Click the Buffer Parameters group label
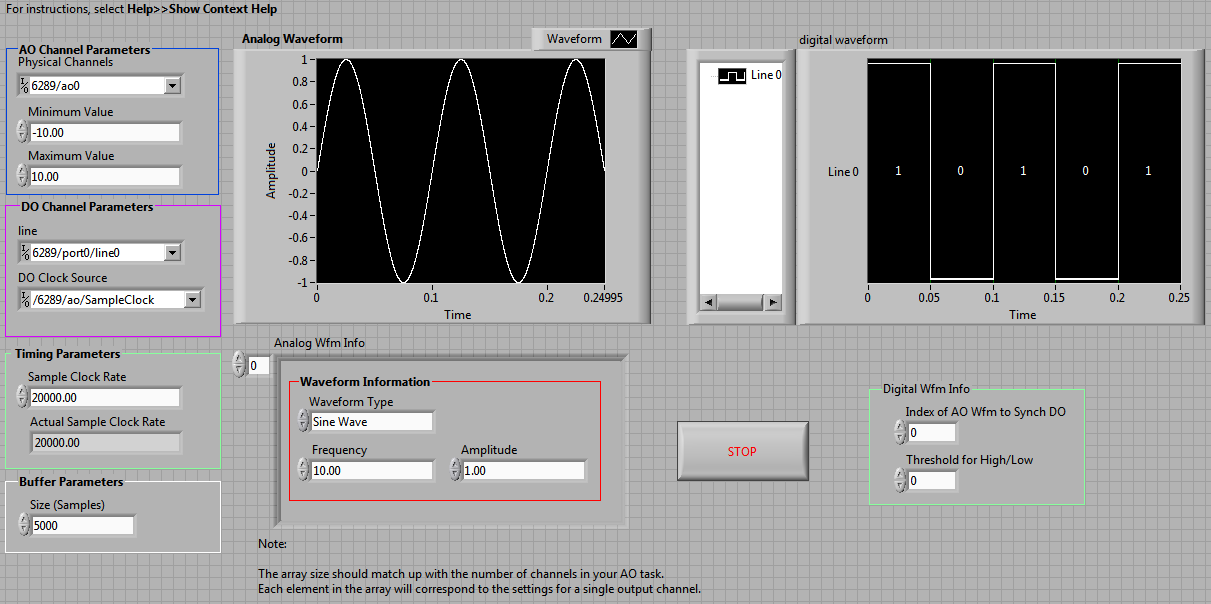The width and height of the screenshot is (1211, 604). [71, 482]
